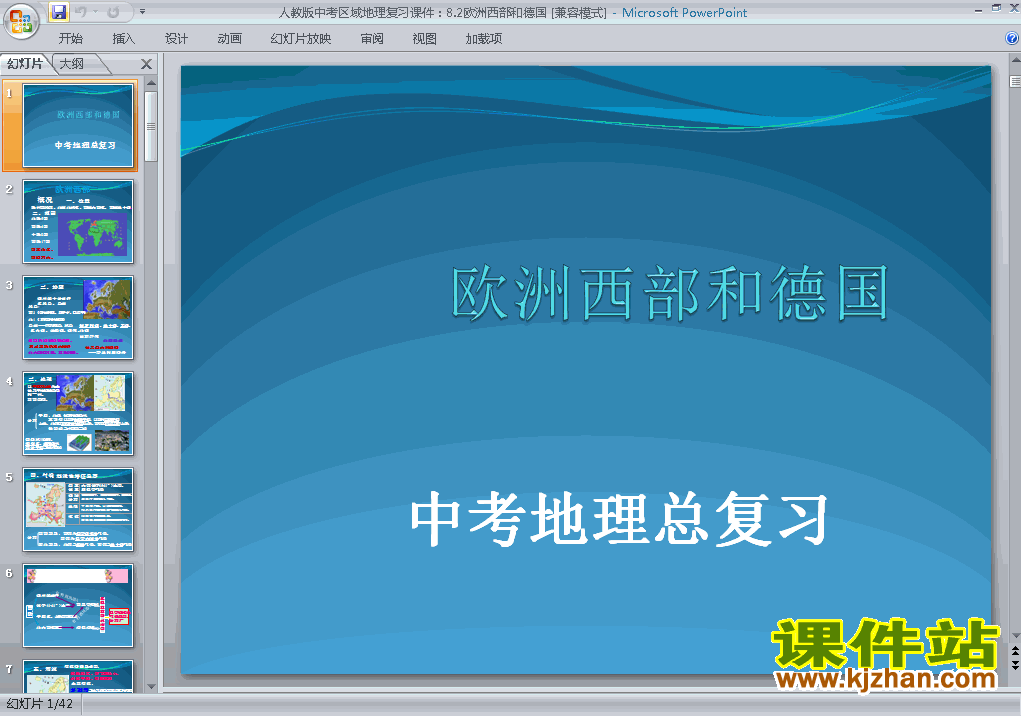Select slide 3 thumbnail
1021x716 pixels.
point(78,318)
